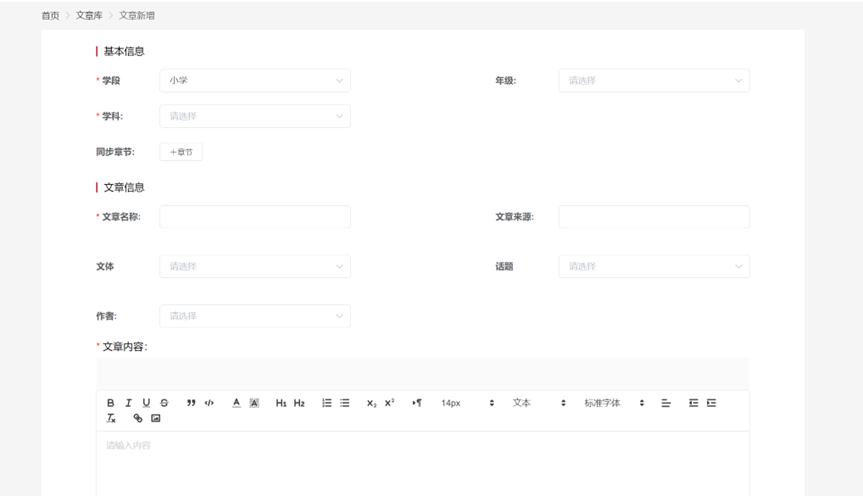
Task: Go to 文章库 in the breadcrumb
Action: (91, 16)
